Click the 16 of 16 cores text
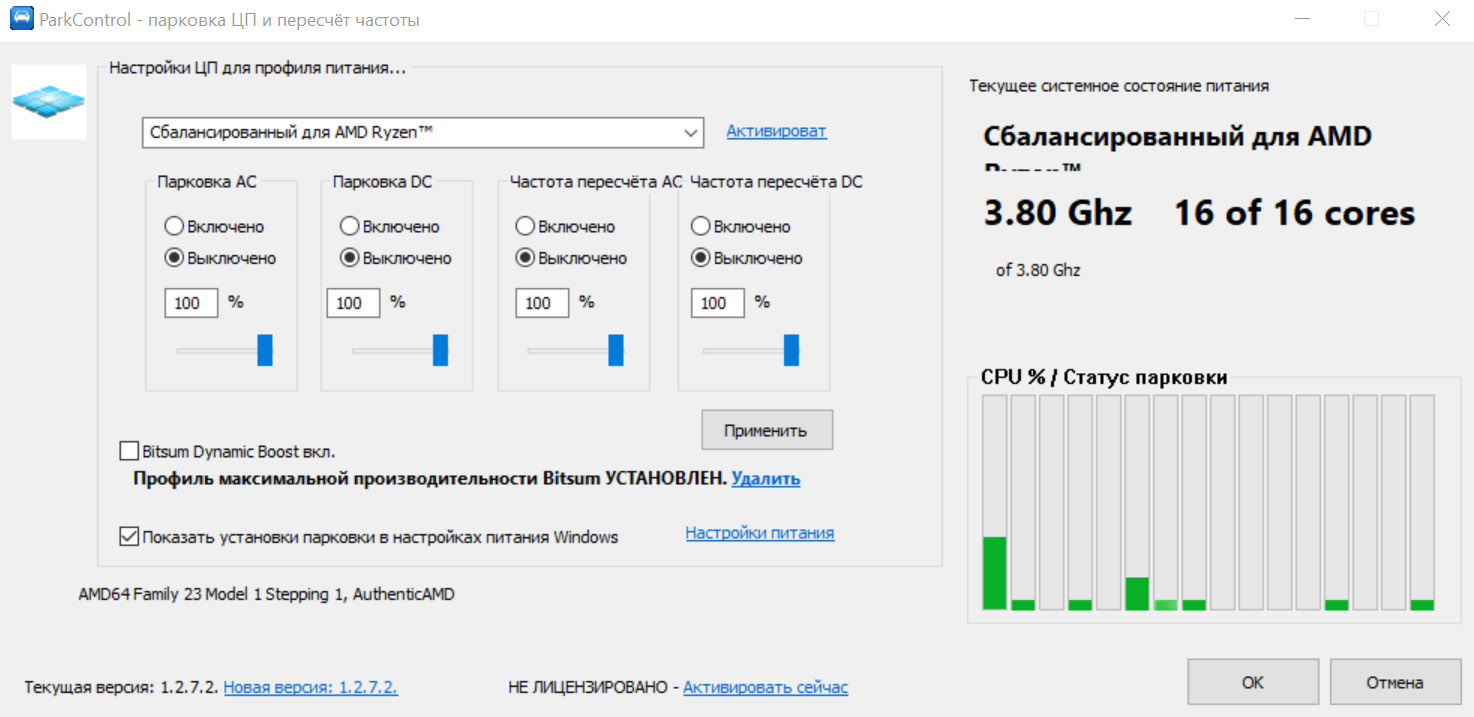1474x717 pixels. click(1295, 213)
